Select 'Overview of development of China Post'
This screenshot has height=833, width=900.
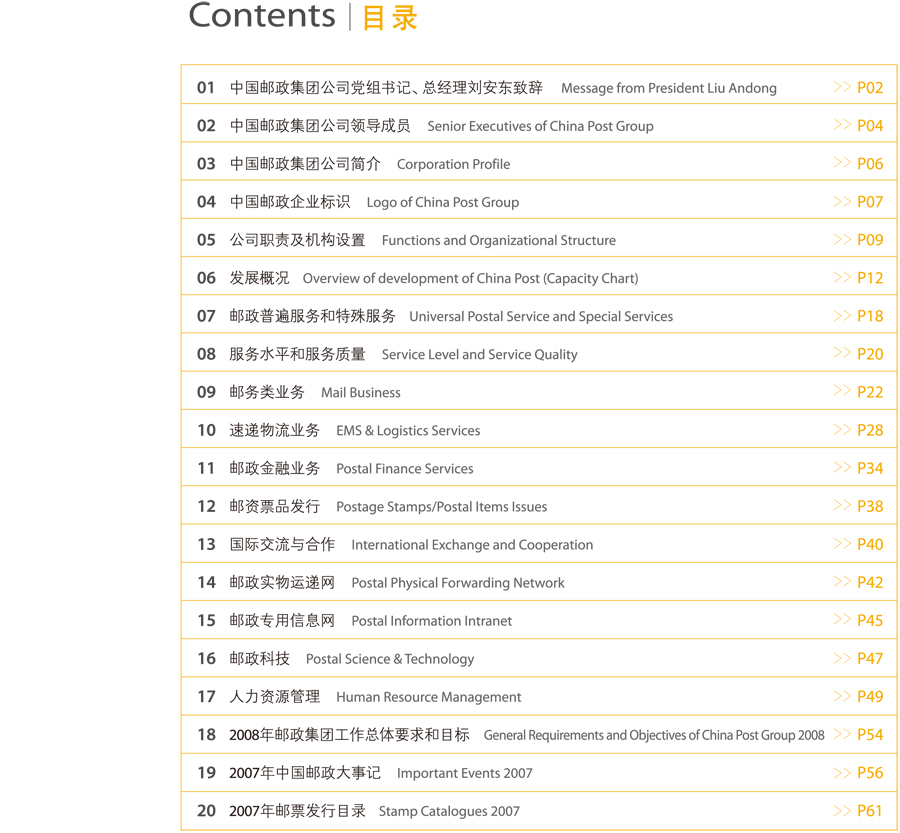pos(421,278)
